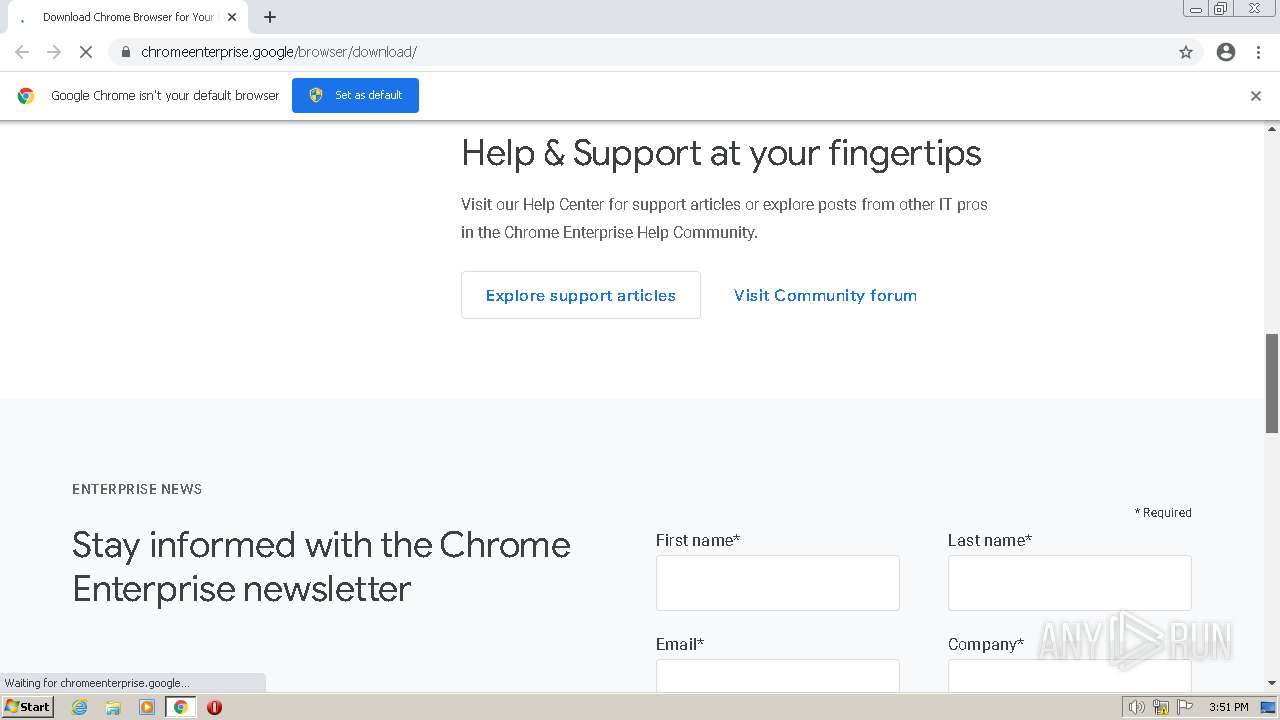Click the Google Chrome logo in infobar

tap(26, 96)
